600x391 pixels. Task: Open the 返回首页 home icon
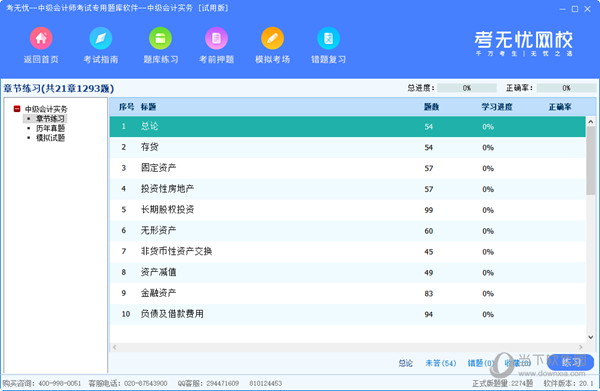click(x=41, y=38)
